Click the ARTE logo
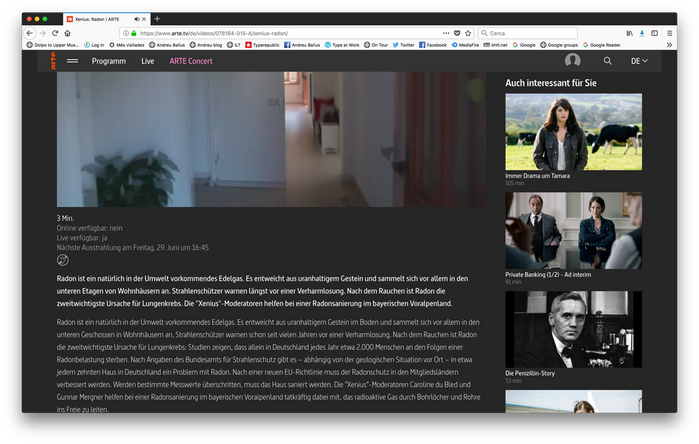Viewport: 699px width, 444px height. point(53,61)
